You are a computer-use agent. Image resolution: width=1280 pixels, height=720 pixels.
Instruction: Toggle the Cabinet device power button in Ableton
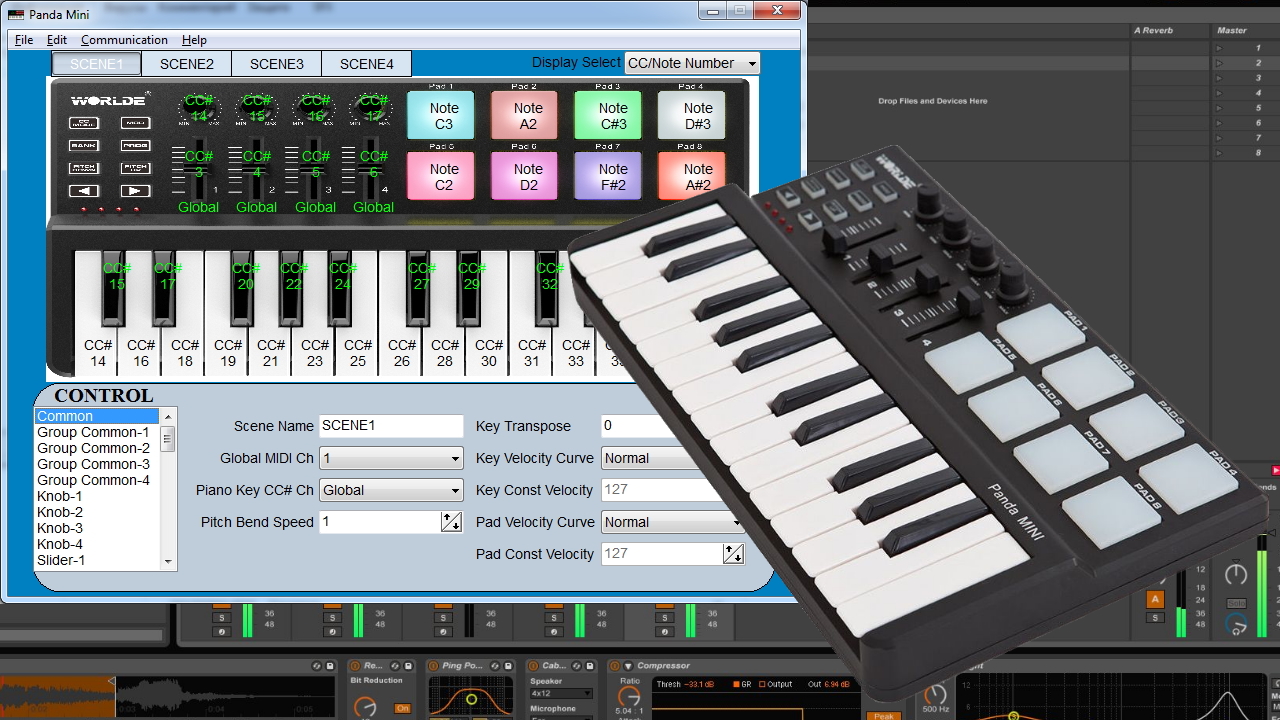pyautogui.click(x=533, y=666)
